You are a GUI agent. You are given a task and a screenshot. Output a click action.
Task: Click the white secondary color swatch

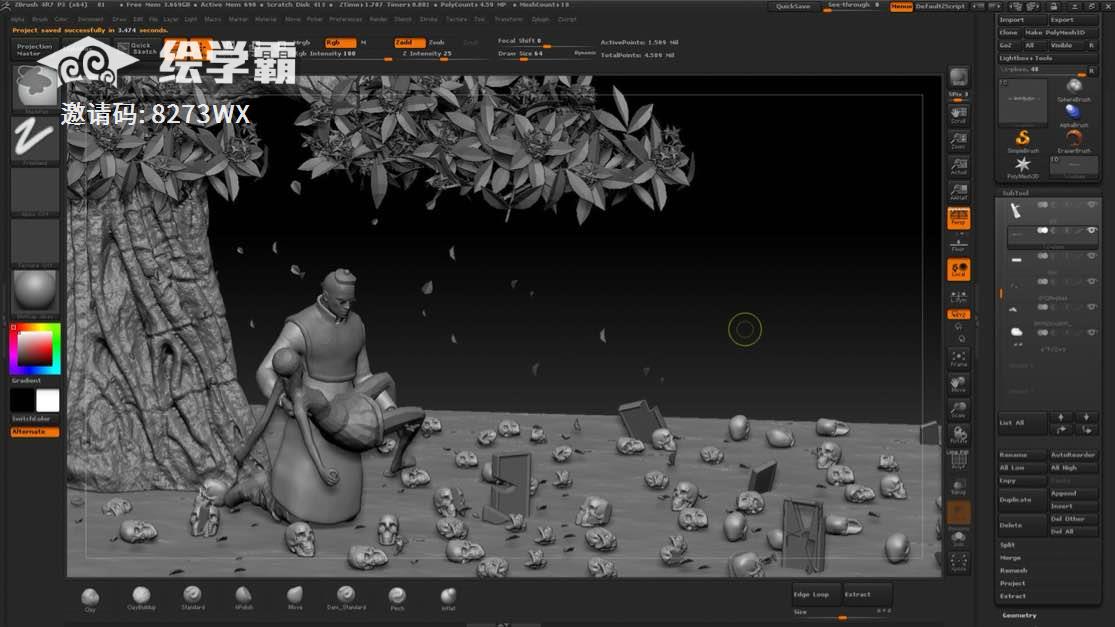pos(48,400)
